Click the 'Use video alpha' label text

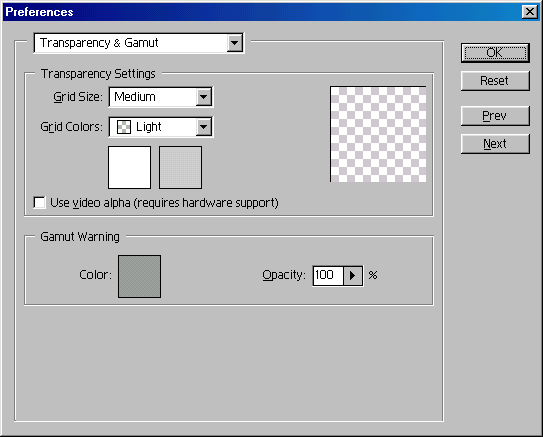pos(164,203)
